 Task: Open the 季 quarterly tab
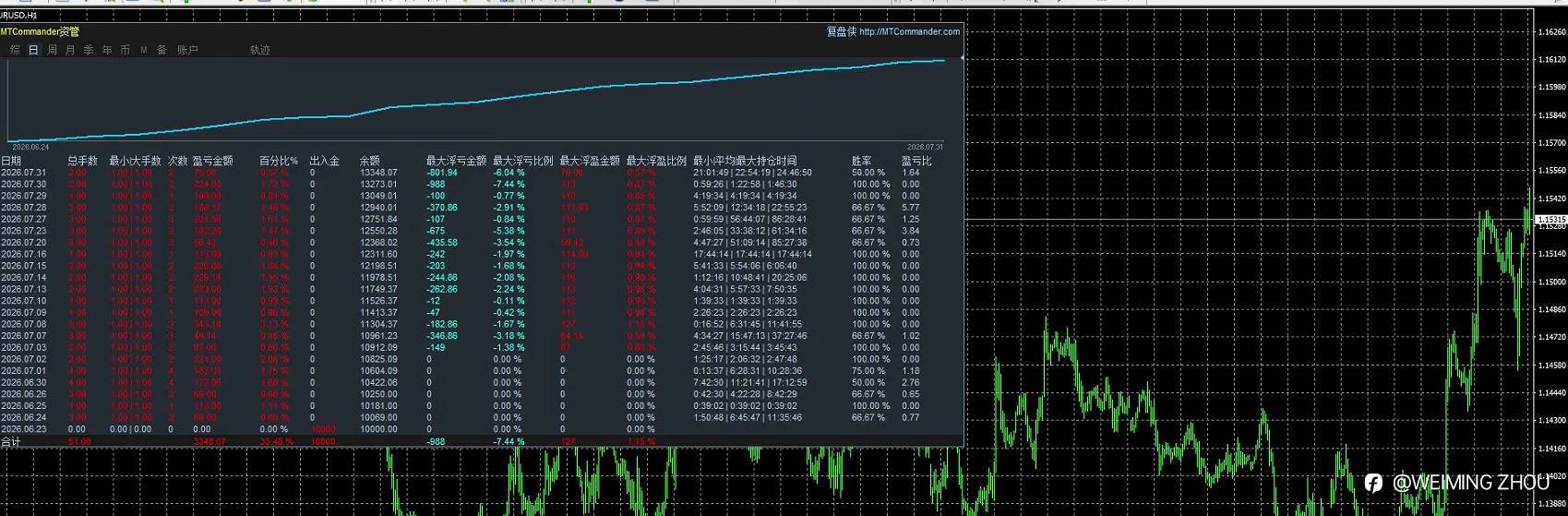[x=89, y=50]
